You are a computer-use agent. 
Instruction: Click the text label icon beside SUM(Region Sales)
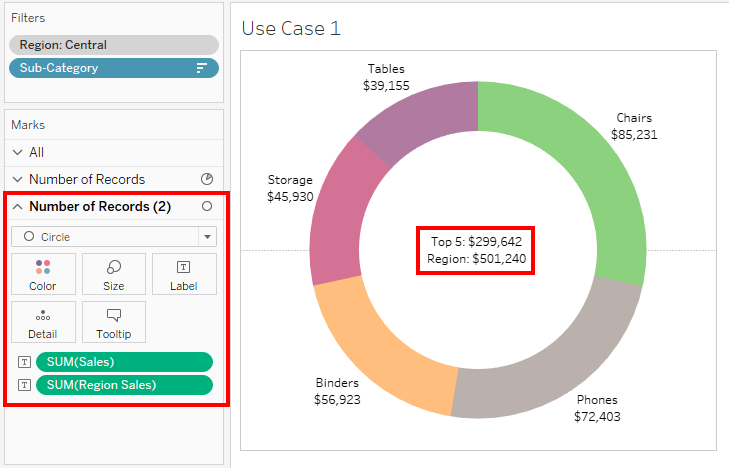tap(24, 385)
